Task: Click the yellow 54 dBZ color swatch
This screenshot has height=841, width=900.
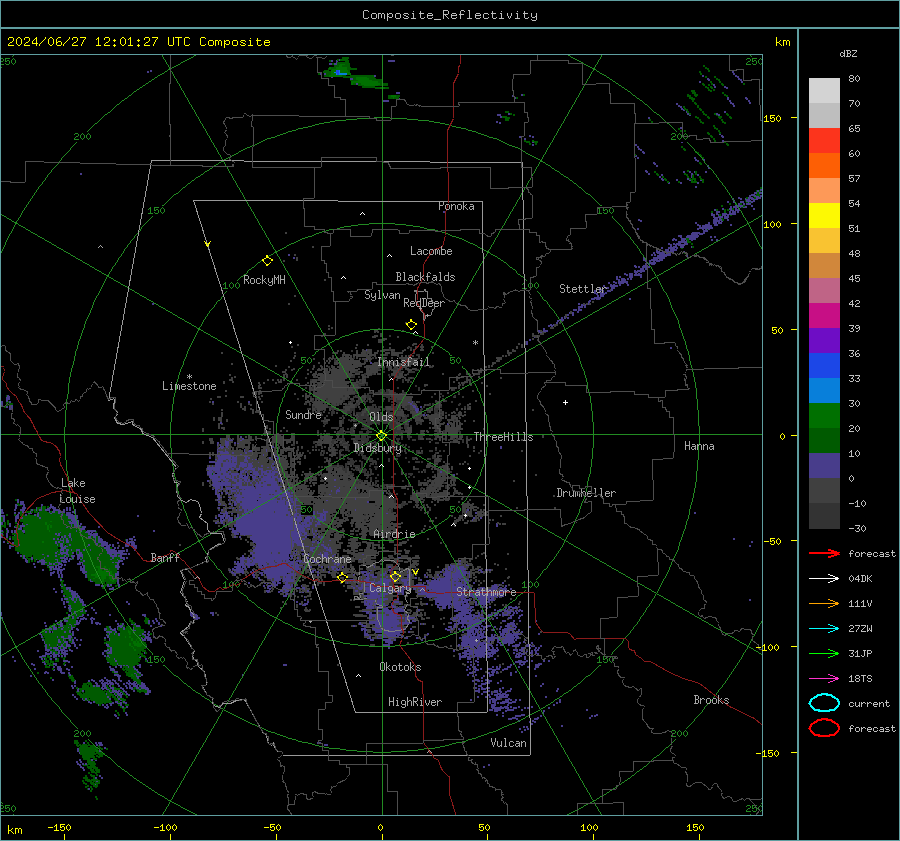Action: (x=824, y=215)
